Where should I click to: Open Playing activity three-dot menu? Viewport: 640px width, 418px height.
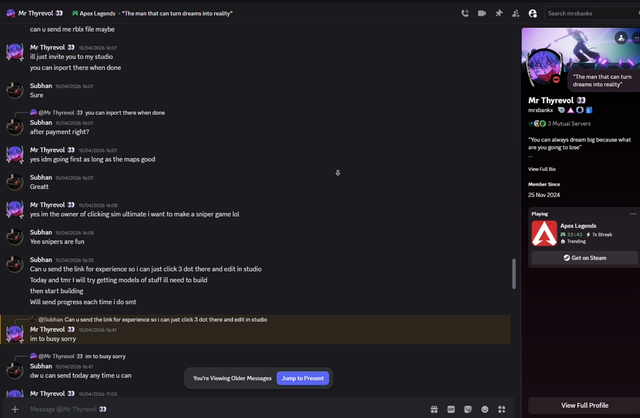click(633, 213)
